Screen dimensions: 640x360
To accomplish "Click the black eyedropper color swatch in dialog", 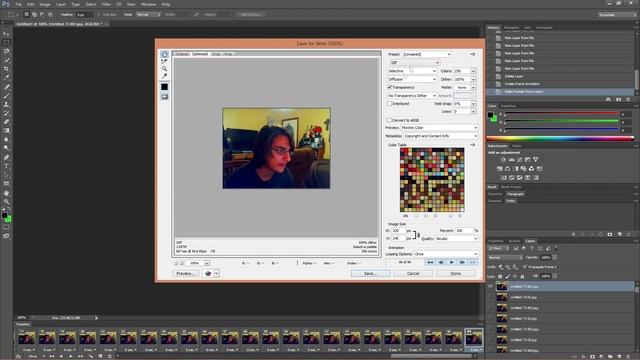I will [164, 87].
